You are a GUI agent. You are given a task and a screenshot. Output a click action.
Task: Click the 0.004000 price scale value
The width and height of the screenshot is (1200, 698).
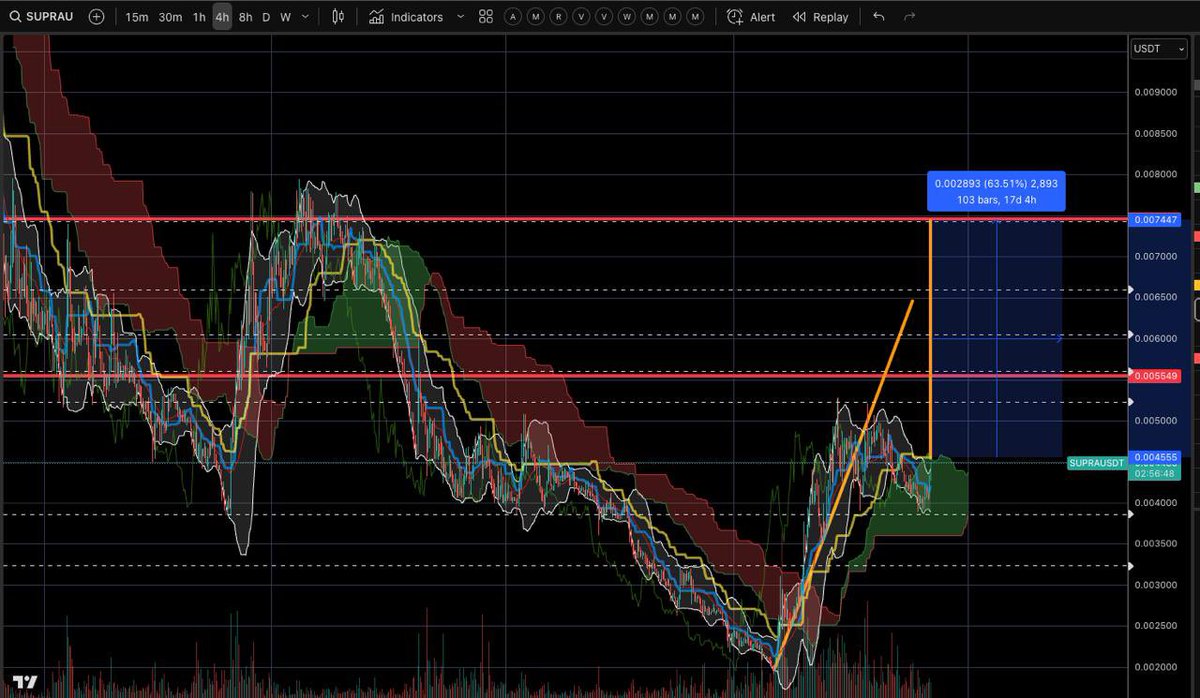1155,502
